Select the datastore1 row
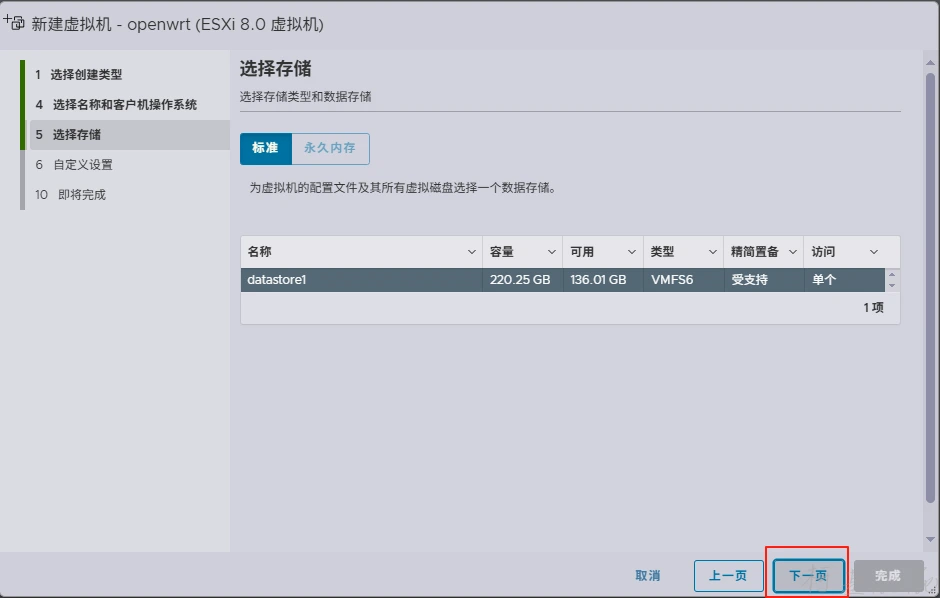Screen dimensions: 940x598 [x=360, y=280]
